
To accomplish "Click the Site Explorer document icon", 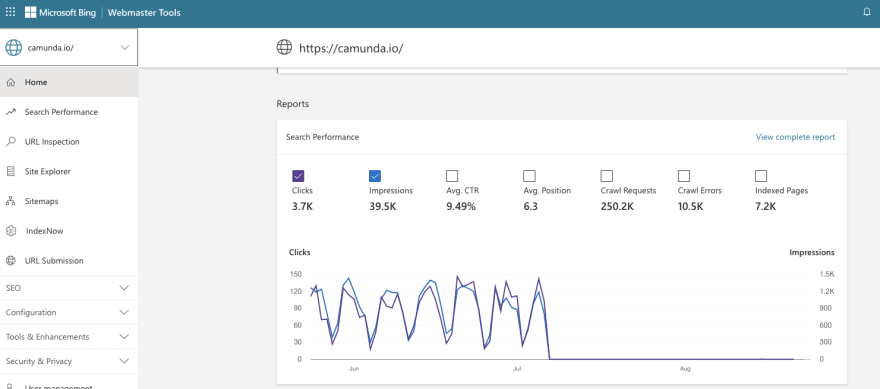I will click(x=10, y=172).
